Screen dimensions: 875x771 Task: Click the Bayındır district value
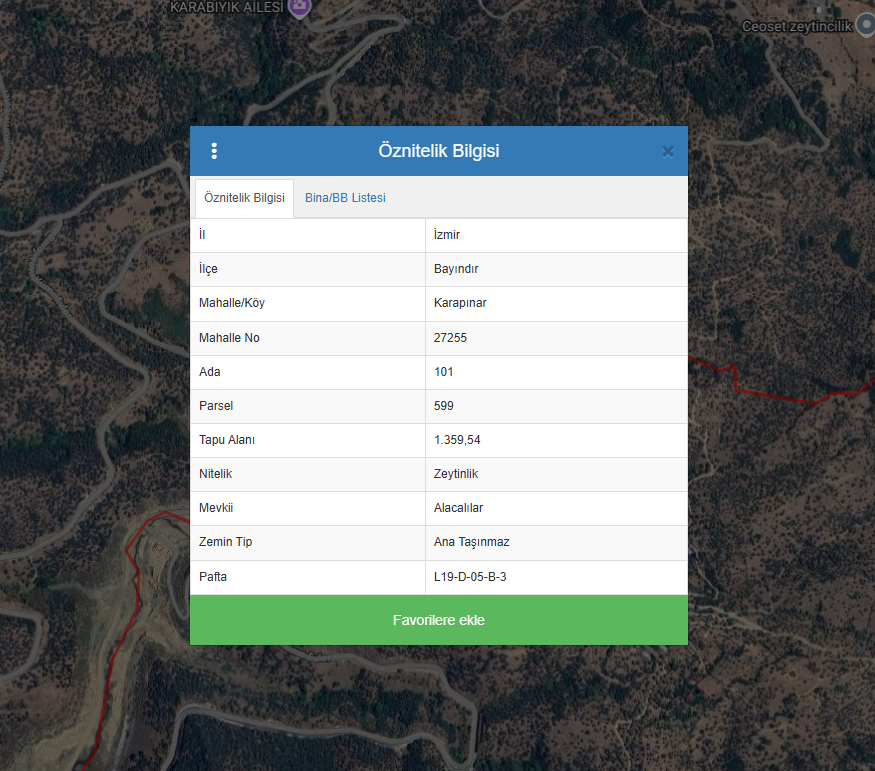[456, 270]
